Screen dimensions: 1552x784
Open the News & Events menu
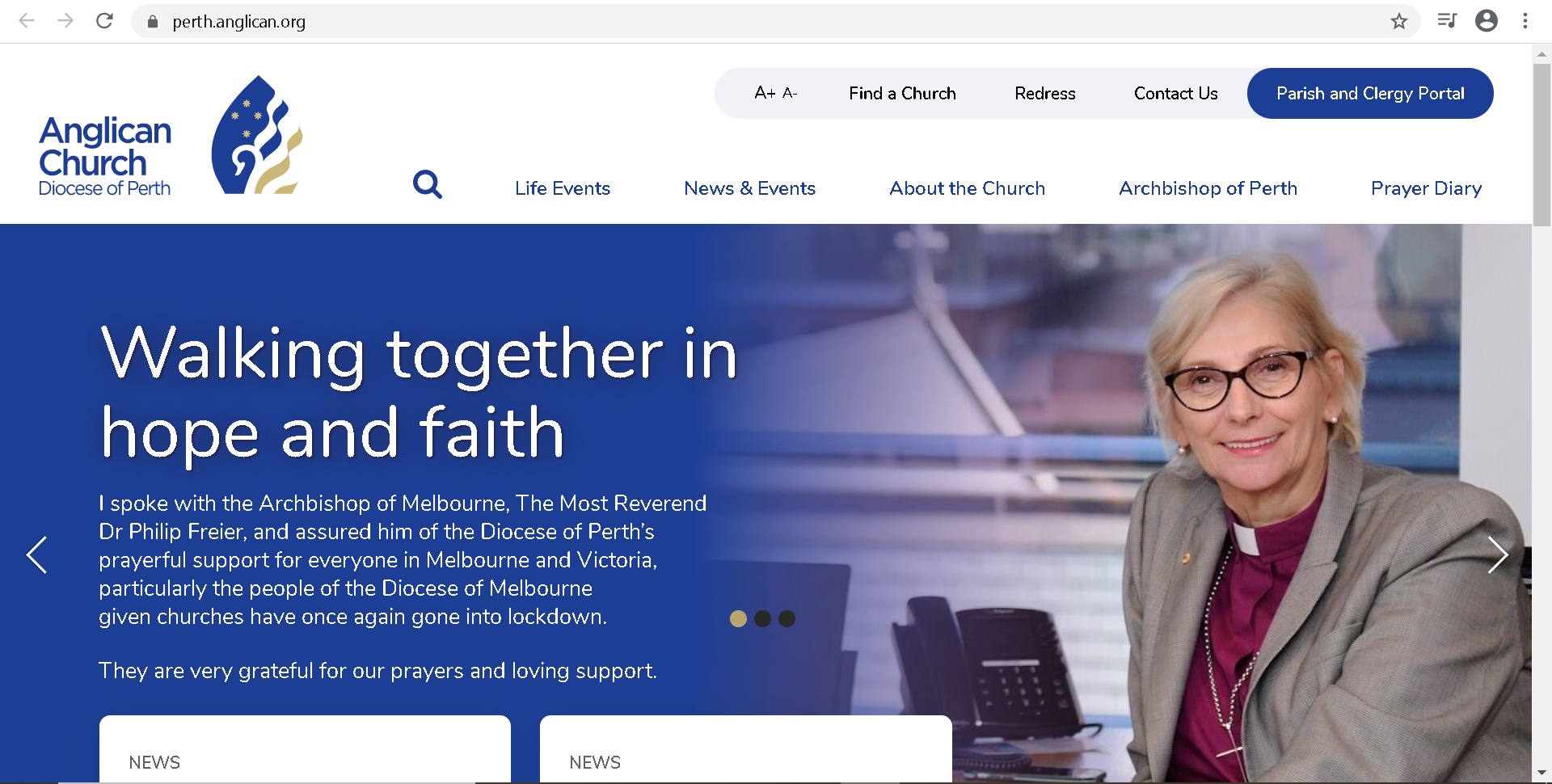[749, 188]
